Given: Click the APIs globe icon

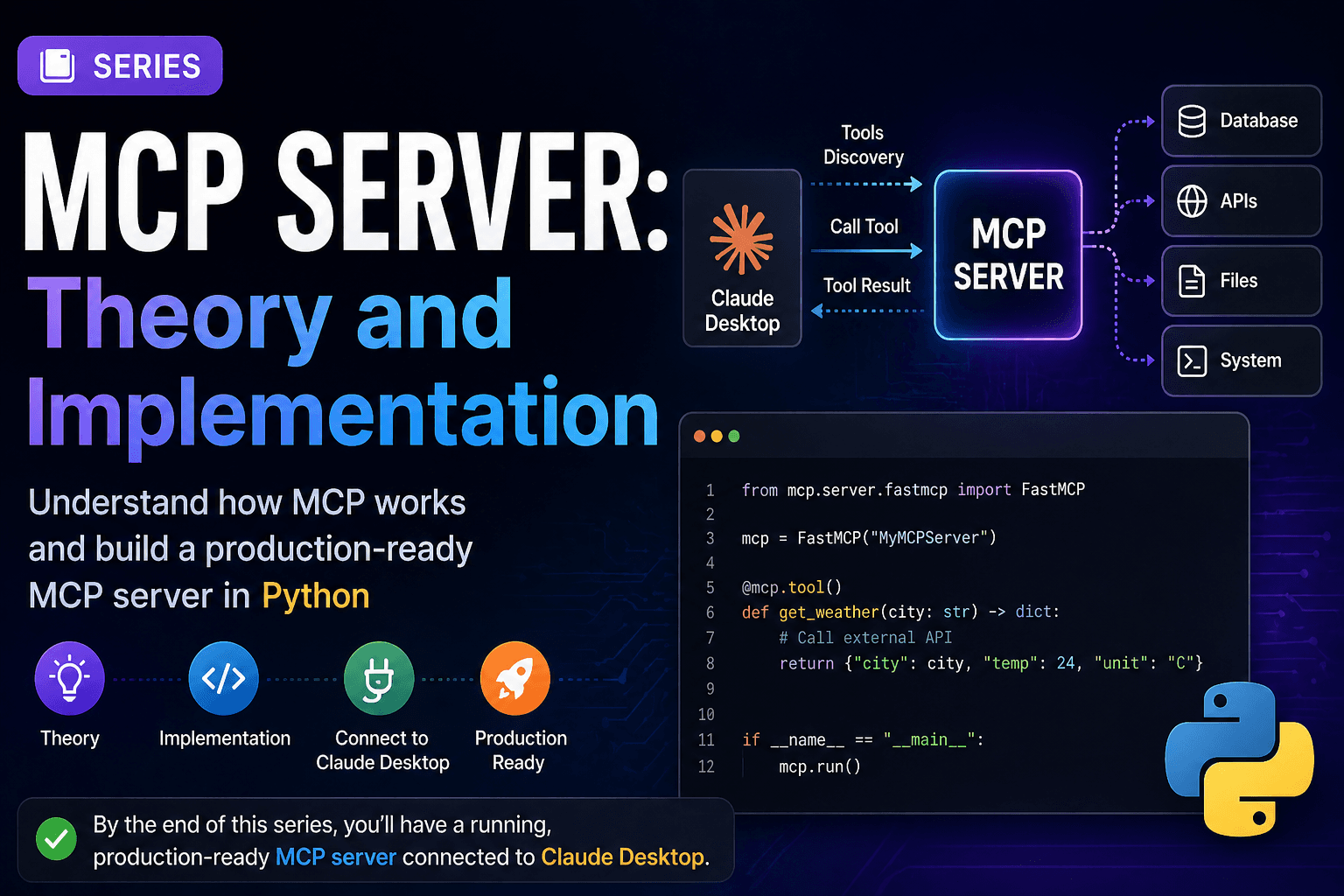Looking at the screenshot, I should click(1192, 201).
